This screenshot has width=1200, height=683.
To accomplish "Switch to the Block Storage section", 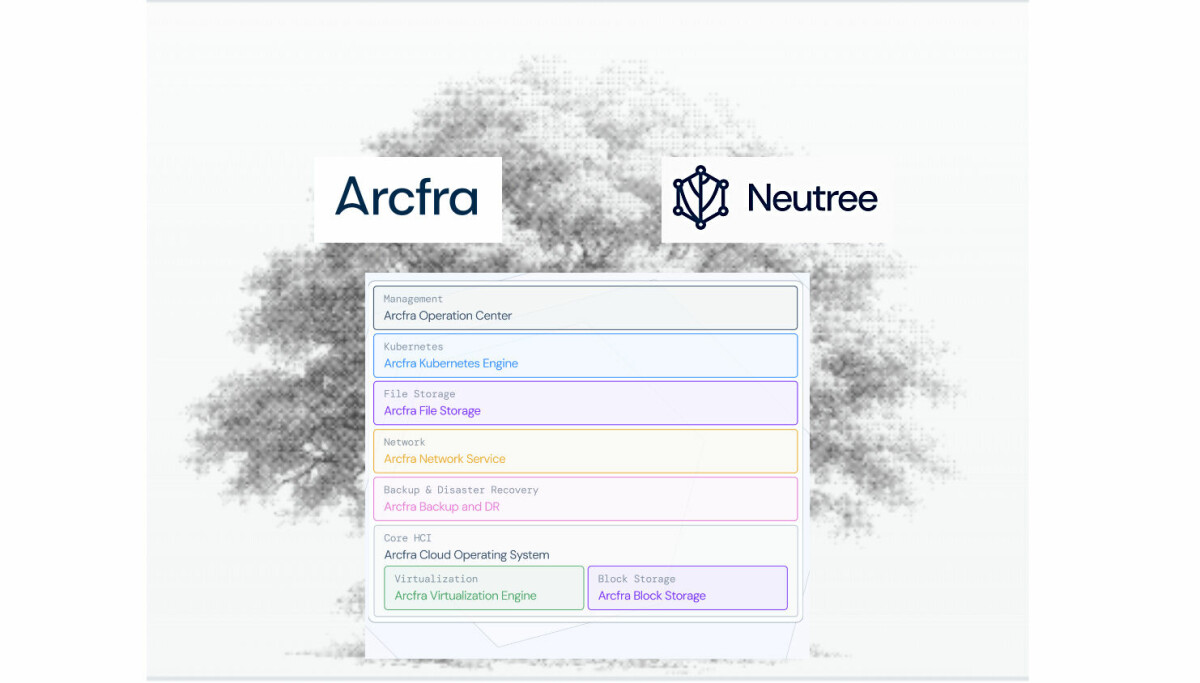I will [x=638, y=578].
